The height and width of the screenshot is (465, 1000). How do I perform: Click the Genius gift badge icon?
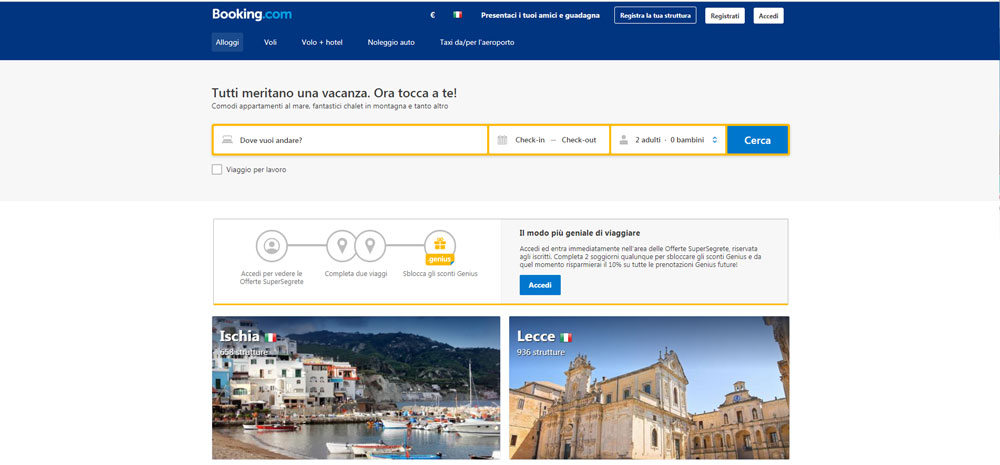(x=440, y=245)
